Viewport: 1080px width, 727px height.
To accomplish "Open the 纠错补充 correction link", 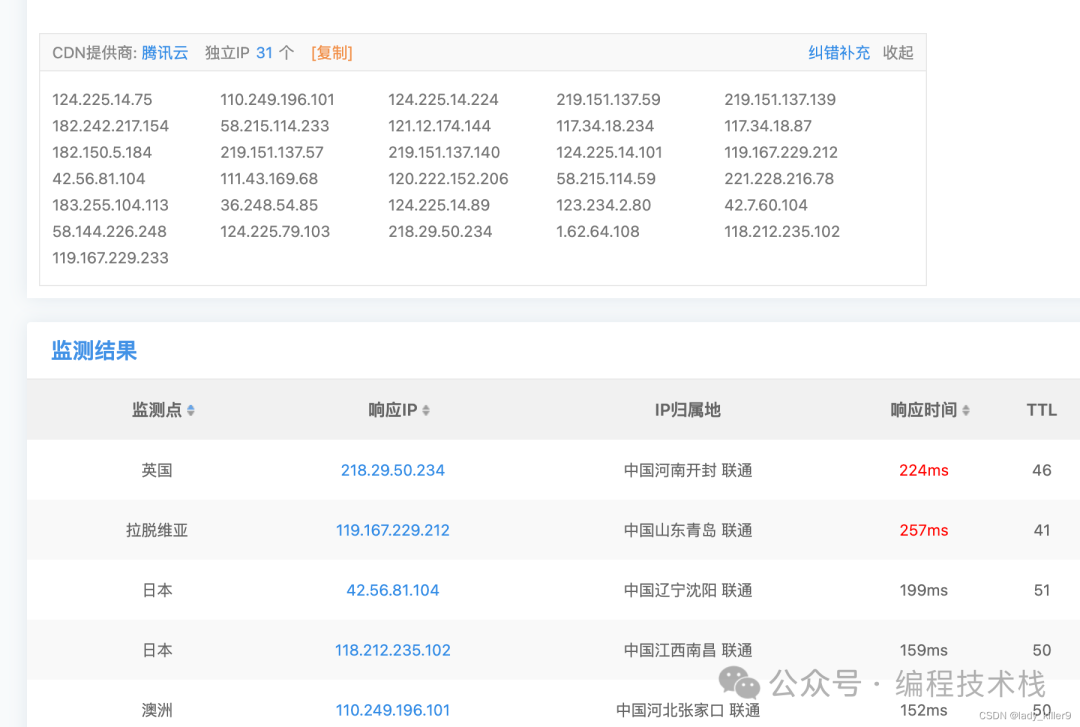I will (839, 53).
